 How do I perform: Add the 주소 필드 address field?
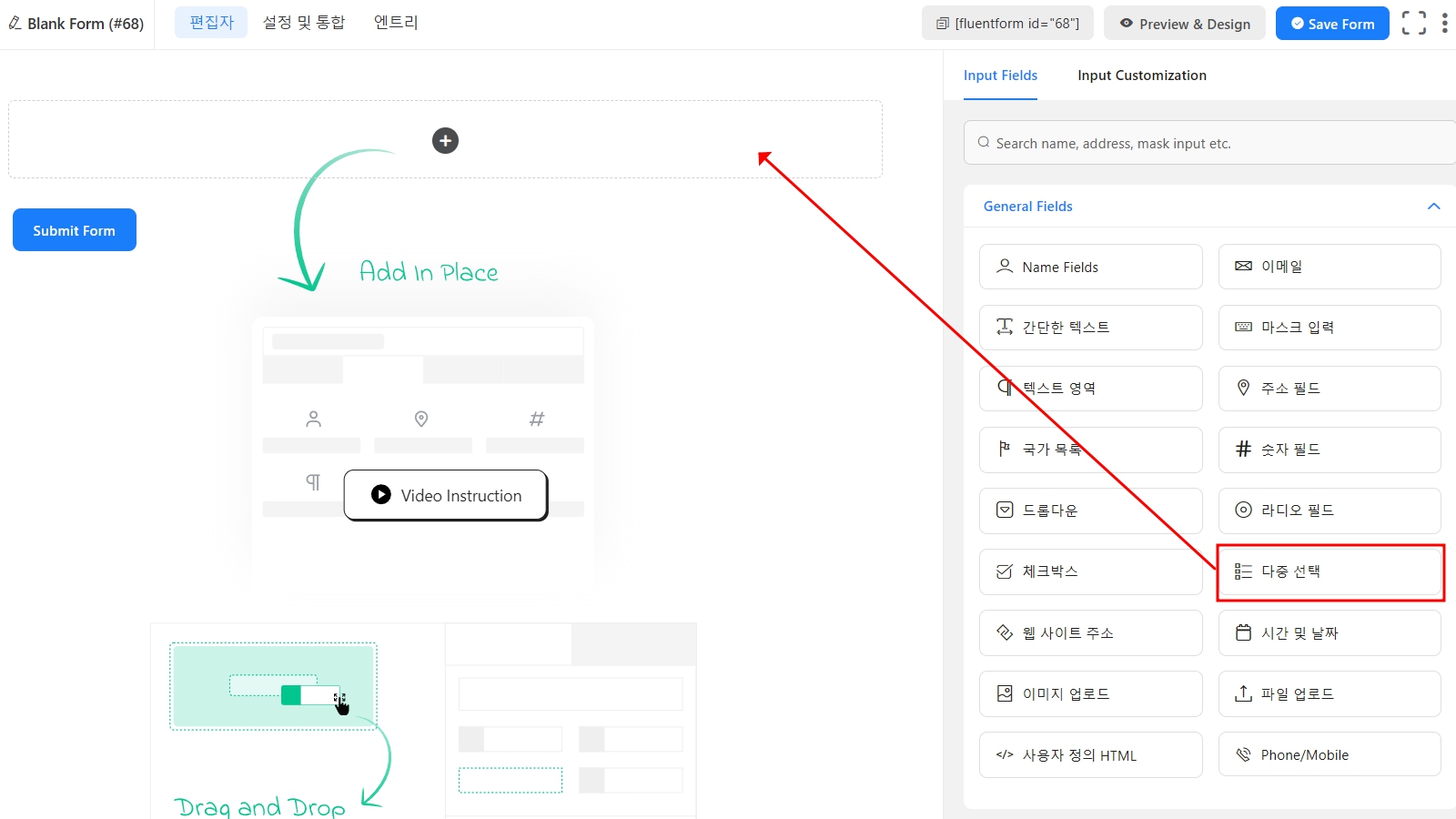[x=1330, y=389]
